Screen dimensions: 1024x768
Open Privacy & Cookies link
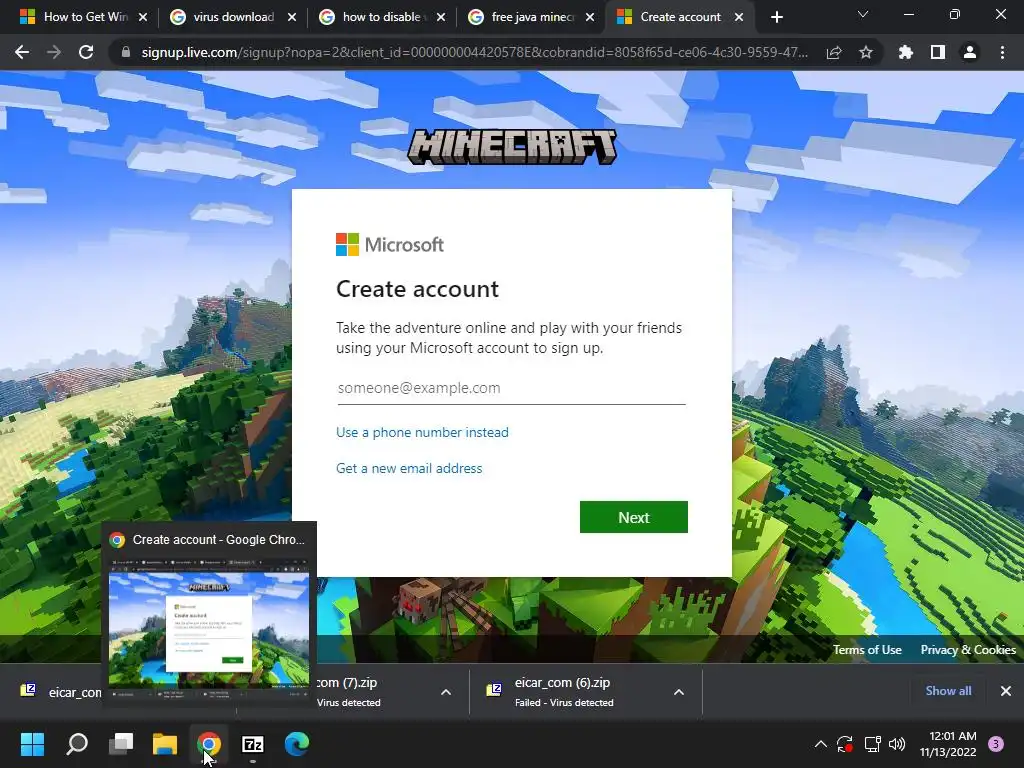968,650
